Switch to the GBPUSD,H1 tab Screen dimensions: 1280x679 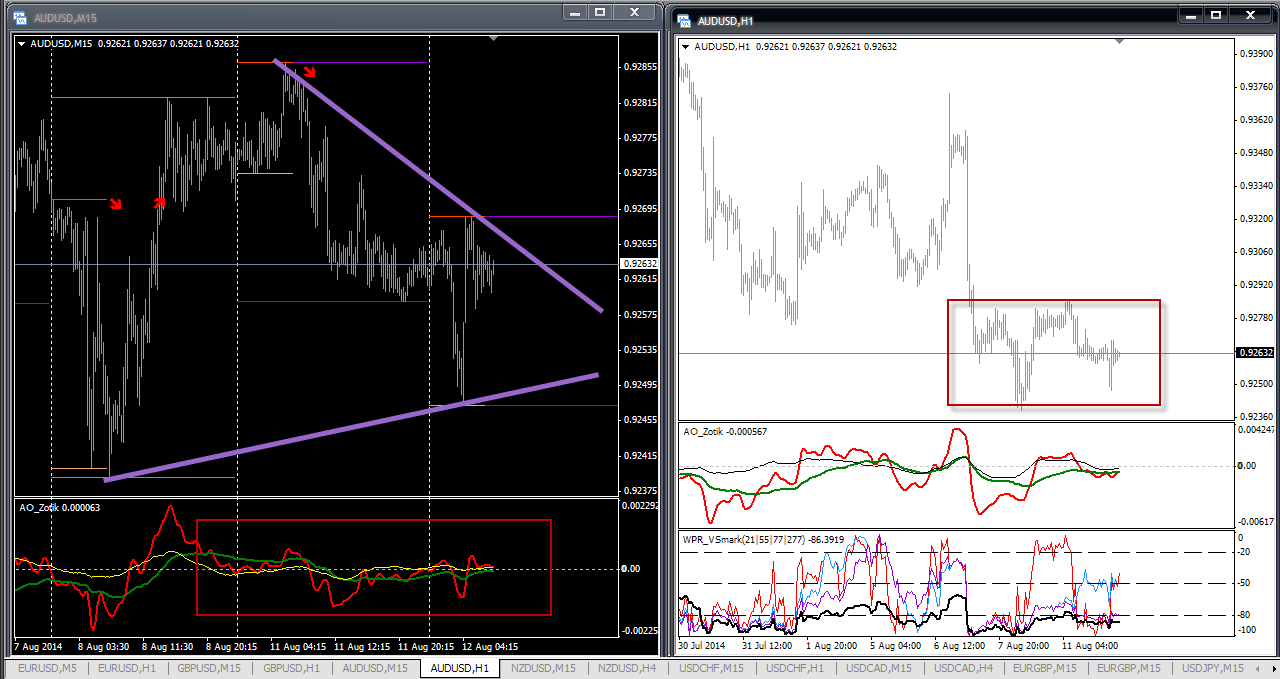[x=292, y=668]
